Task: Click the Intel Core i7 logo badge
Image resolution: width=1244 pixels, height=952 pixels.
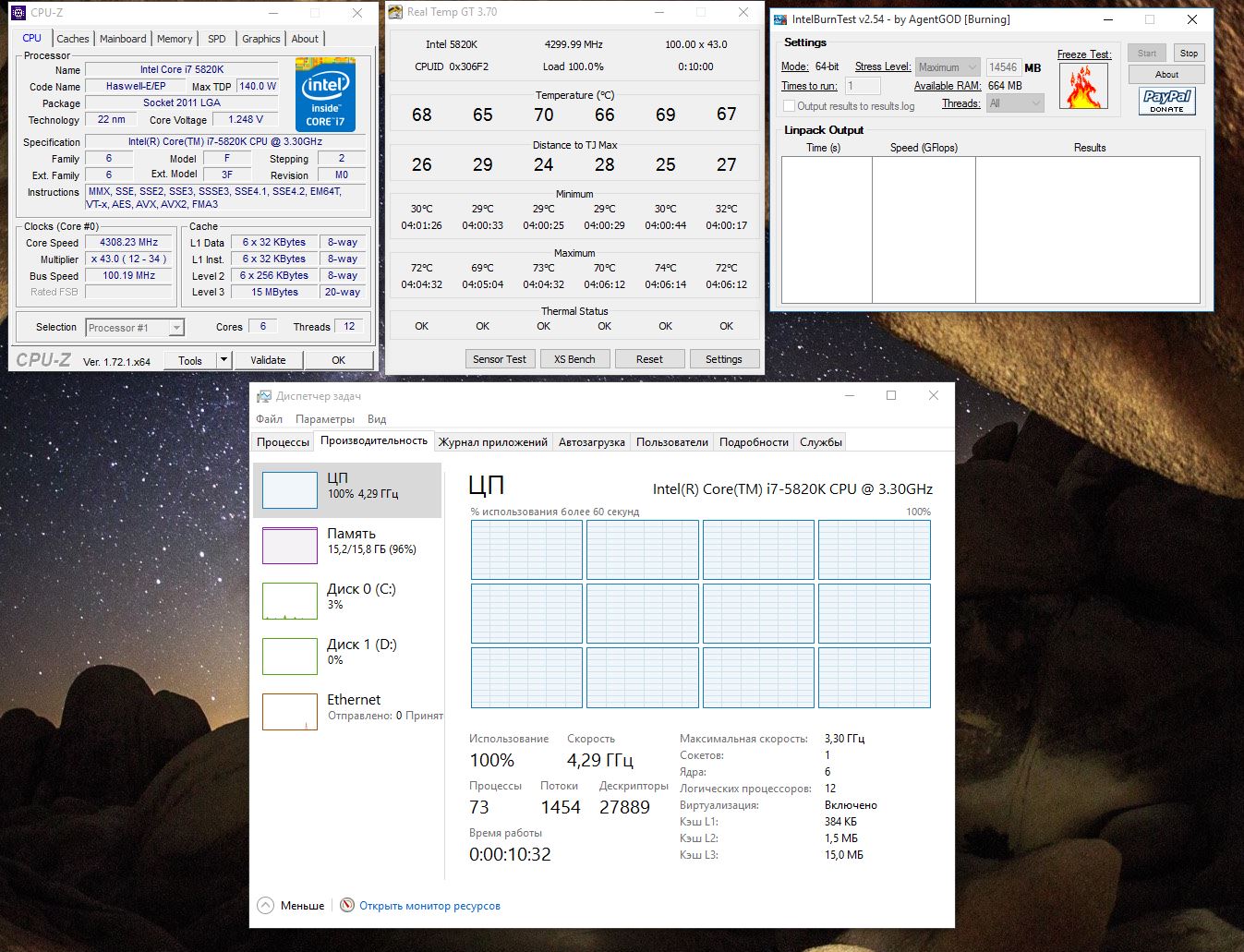Action: pyautogui.click(x=325, y=94)
